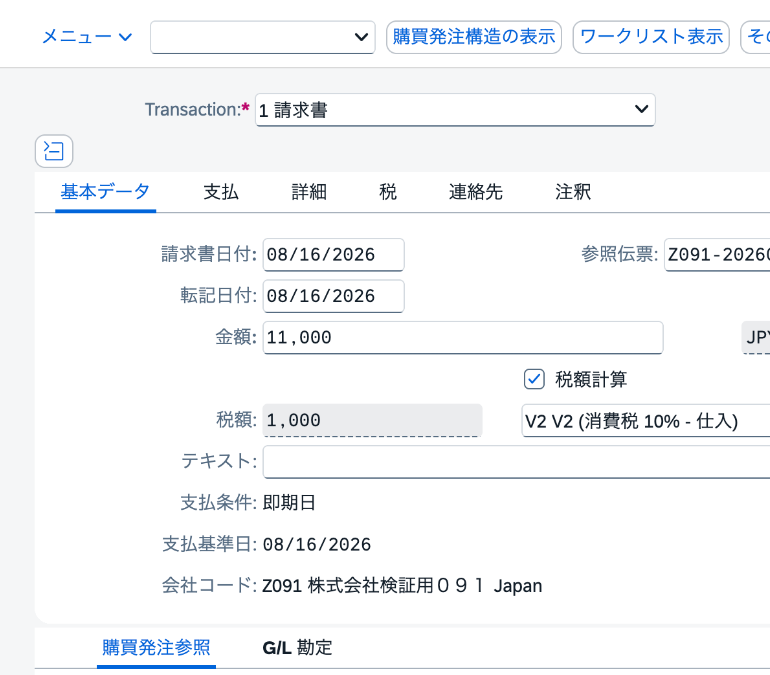Switch to G/L 勘定 tab

click(298, 648)
